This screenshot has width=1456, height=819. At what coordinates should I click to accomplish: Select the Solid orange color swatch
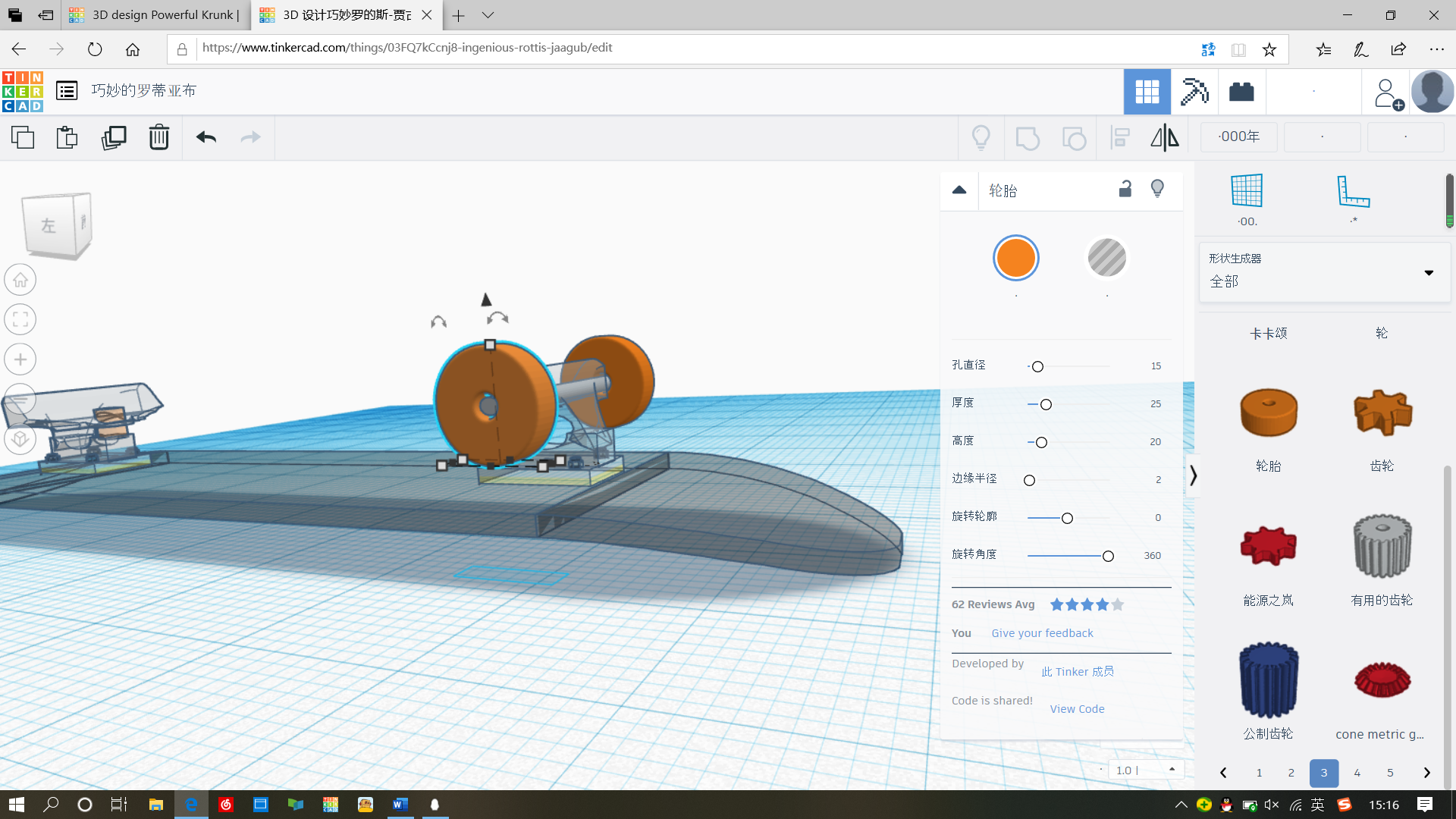point(1016,258)
